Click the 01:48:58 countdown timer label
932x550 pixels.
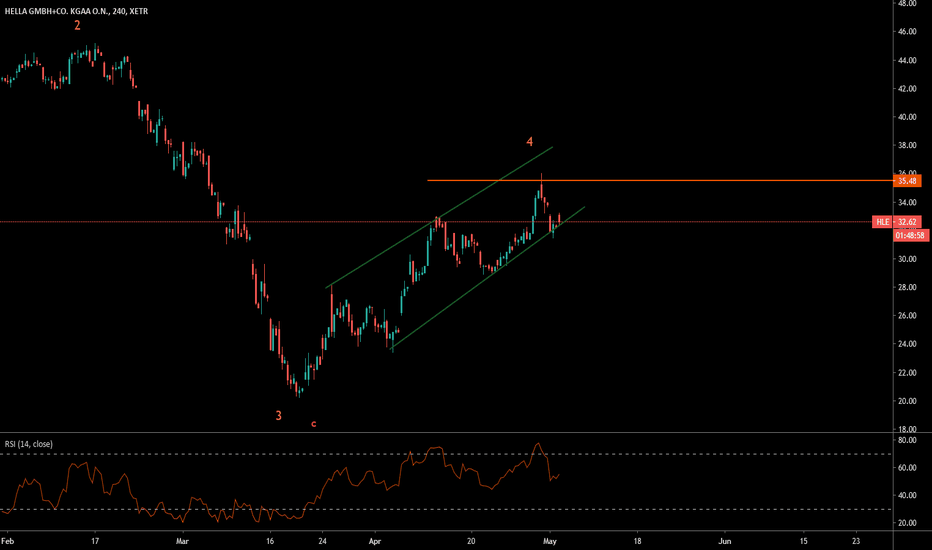[911, 235]
